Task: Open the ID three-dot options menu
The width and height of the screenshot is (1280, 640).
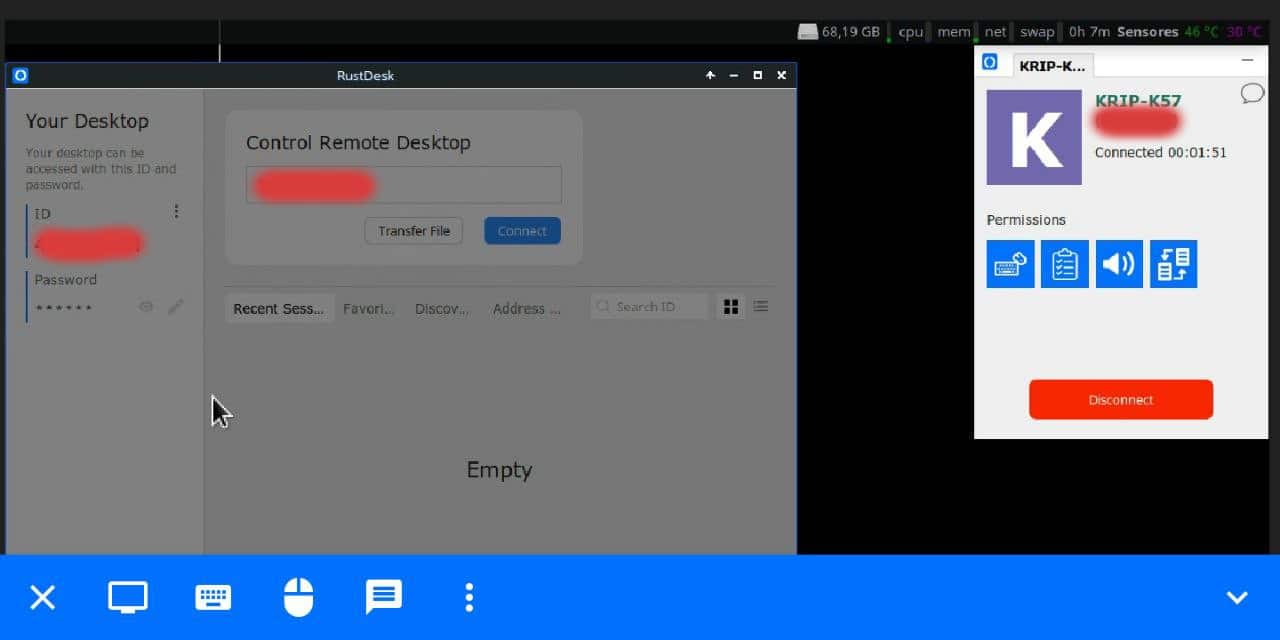Action: 176,211
